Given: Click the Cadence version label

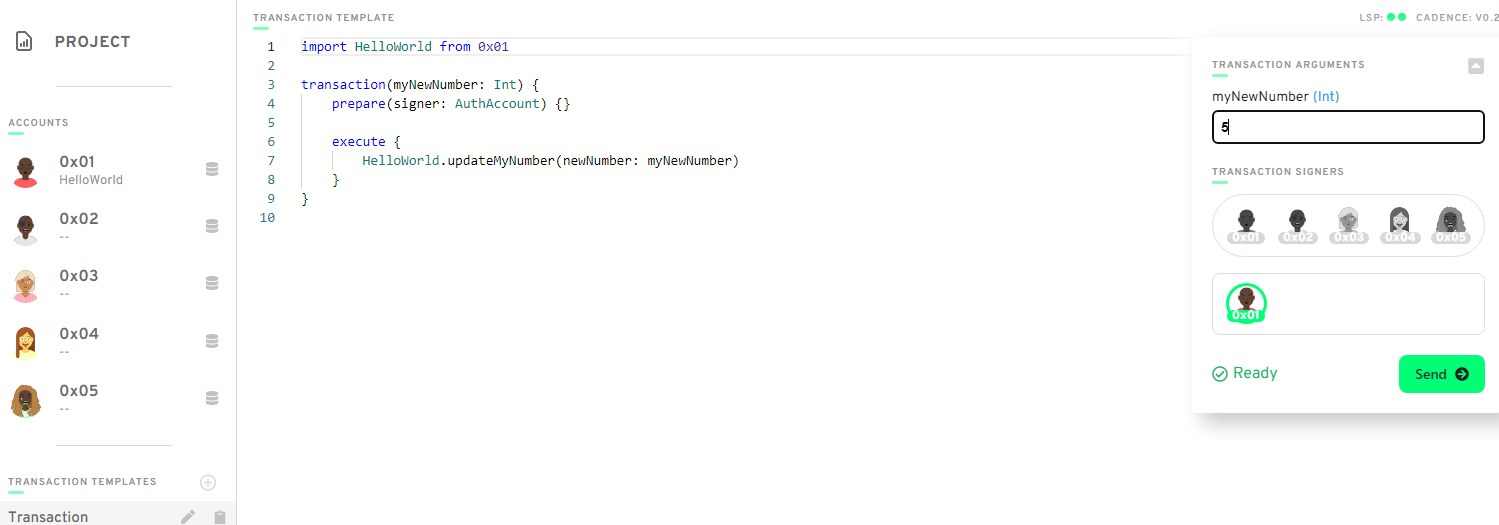Looking at the screenshot, I should 1457,17.
